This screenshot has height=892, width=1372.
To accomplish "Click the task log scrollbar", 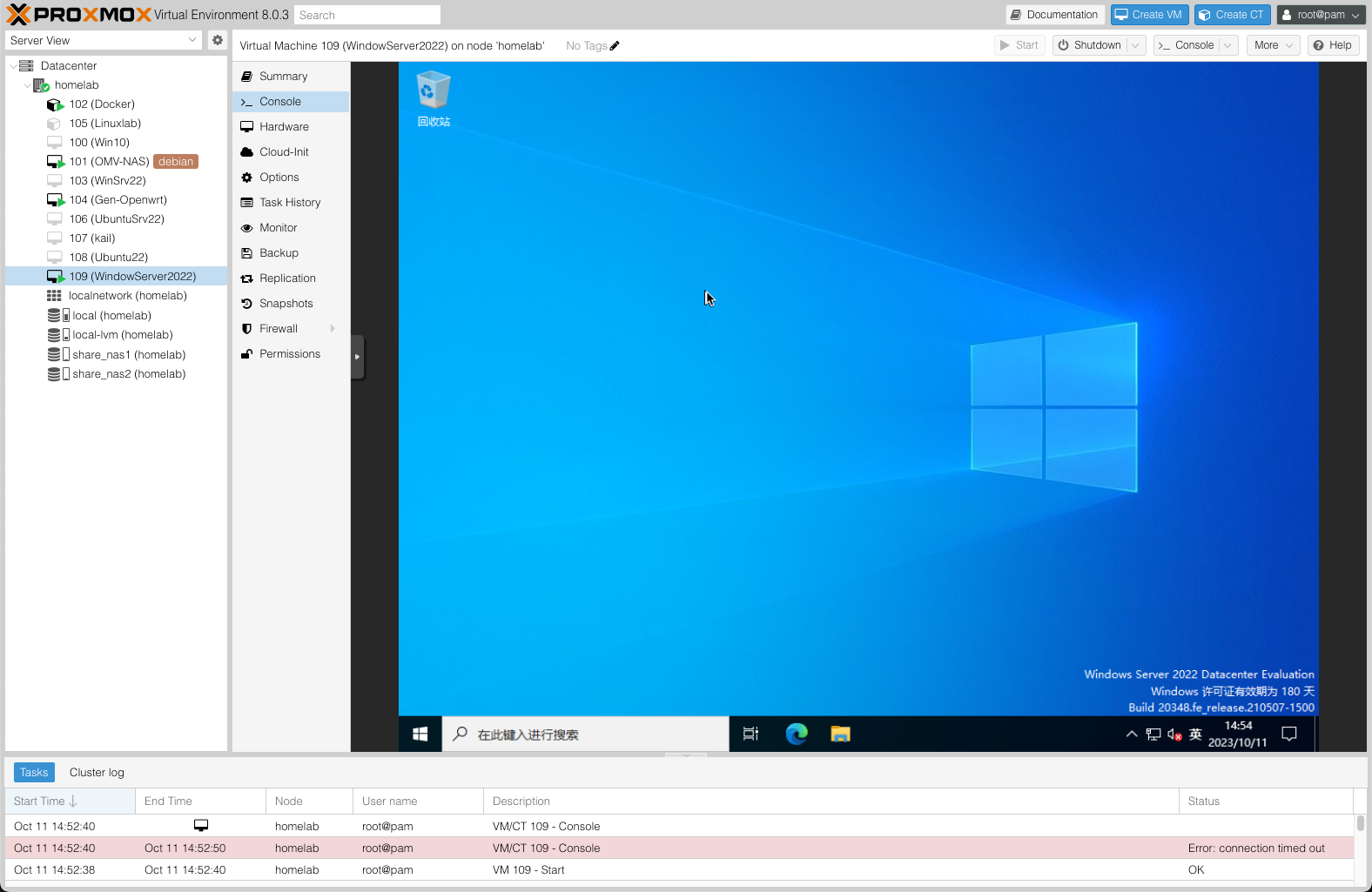I will [x=1360, y=822].
